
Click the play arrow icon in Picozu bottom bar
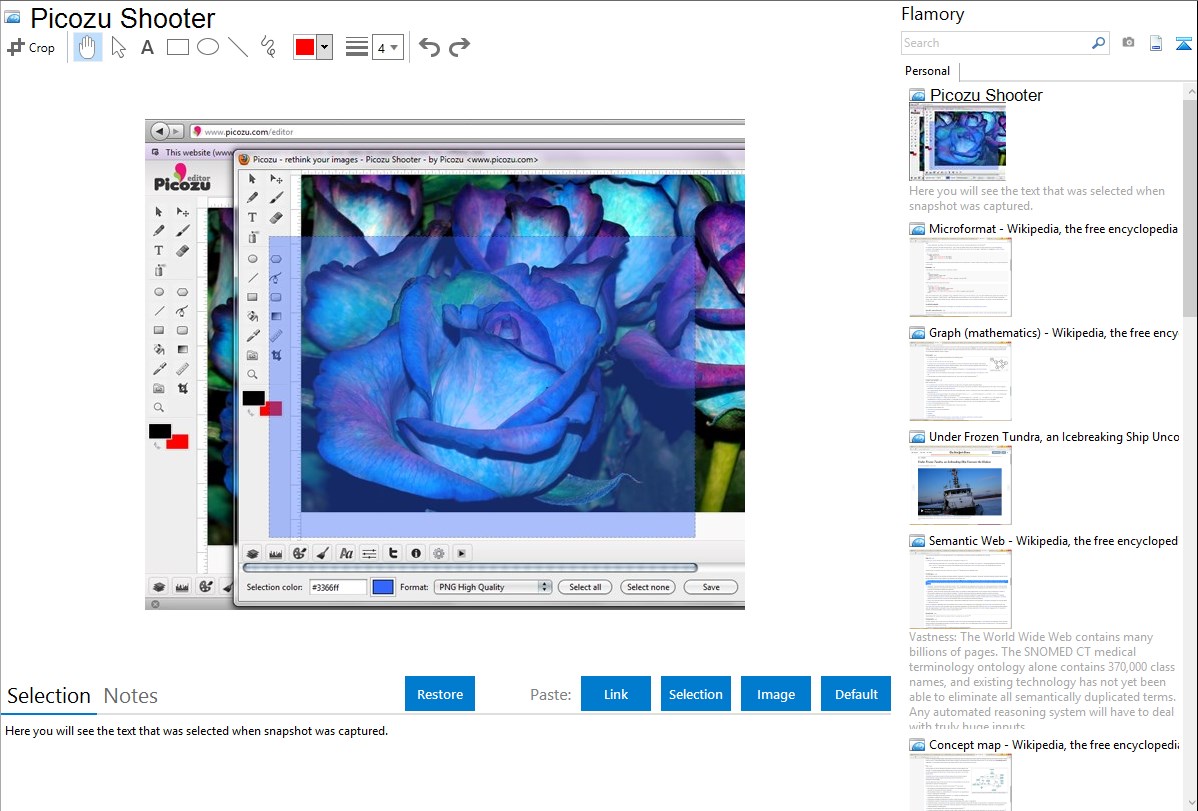click(x=461, y=553)
